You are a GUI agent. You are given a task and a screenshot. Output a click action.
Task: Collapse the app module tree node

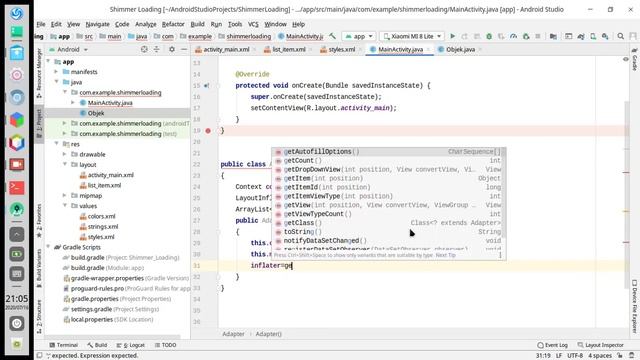(49, 62)
